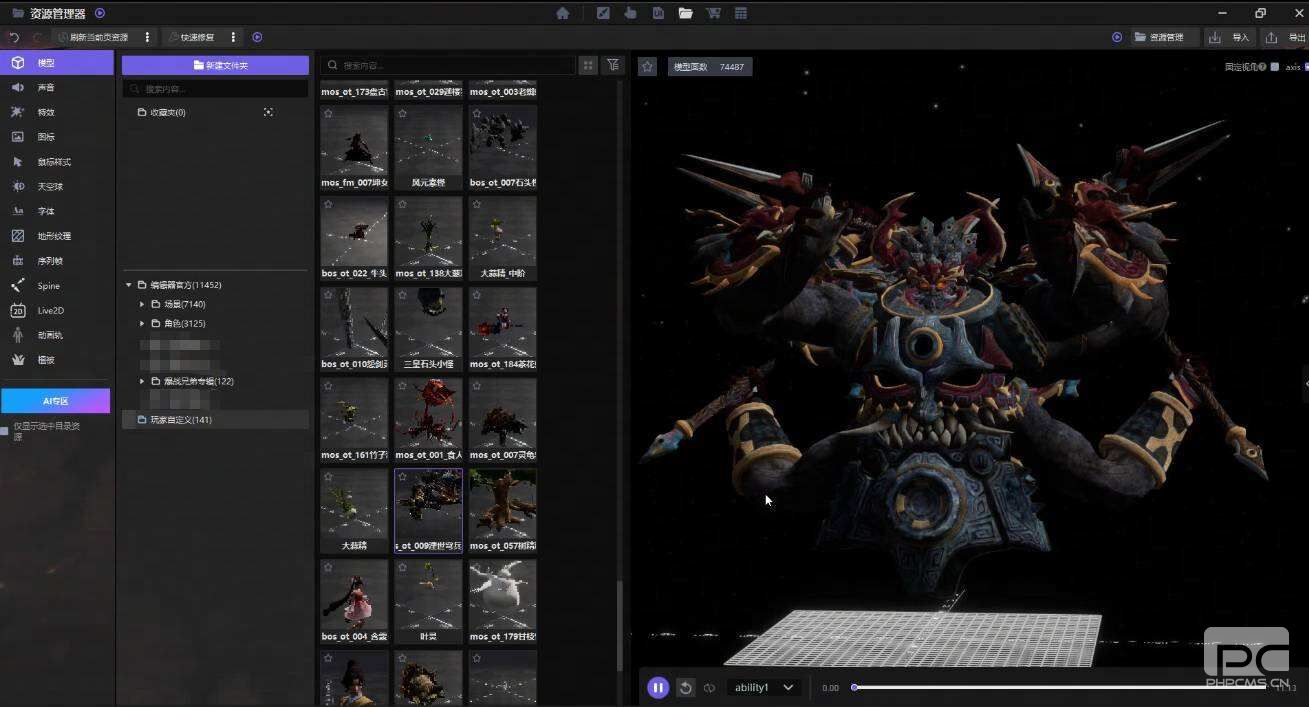Click the 刷新当前页资源 refresh button
This screenshot has width=1309, height=707.
coord(93,37)
